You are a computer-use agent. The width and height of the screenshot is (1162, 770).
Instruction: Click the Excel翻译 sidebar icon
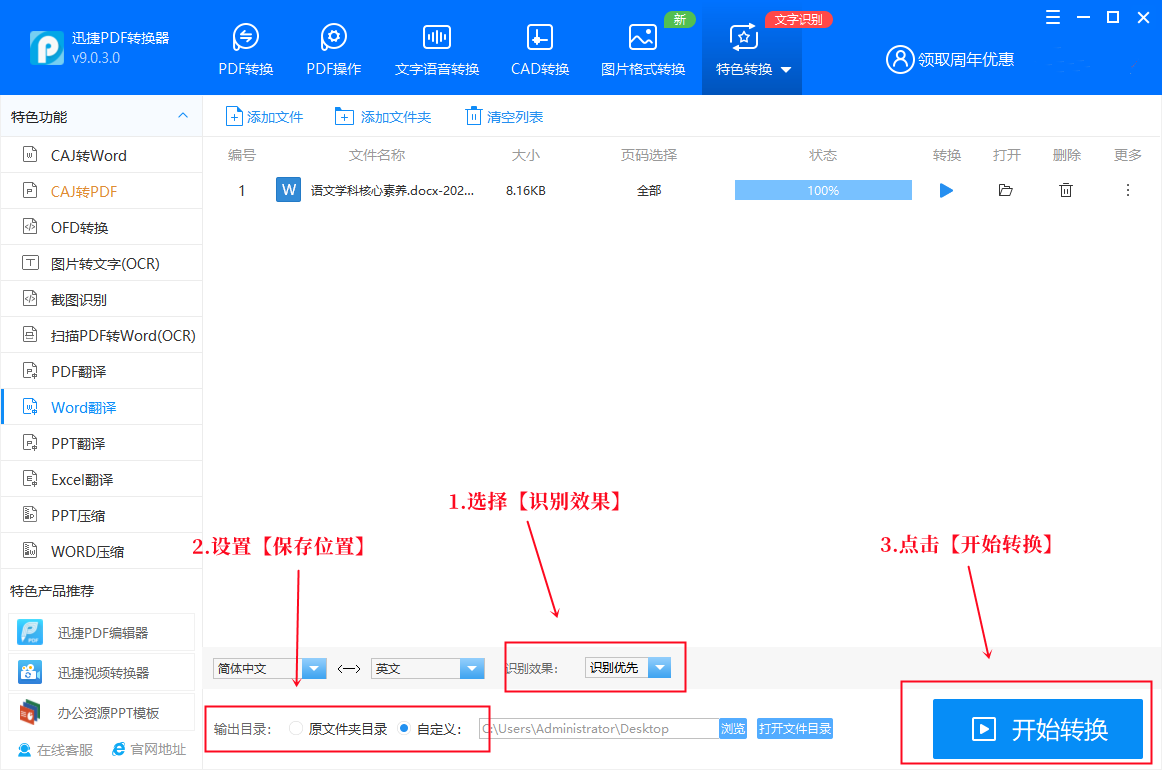tap(30, 479)
